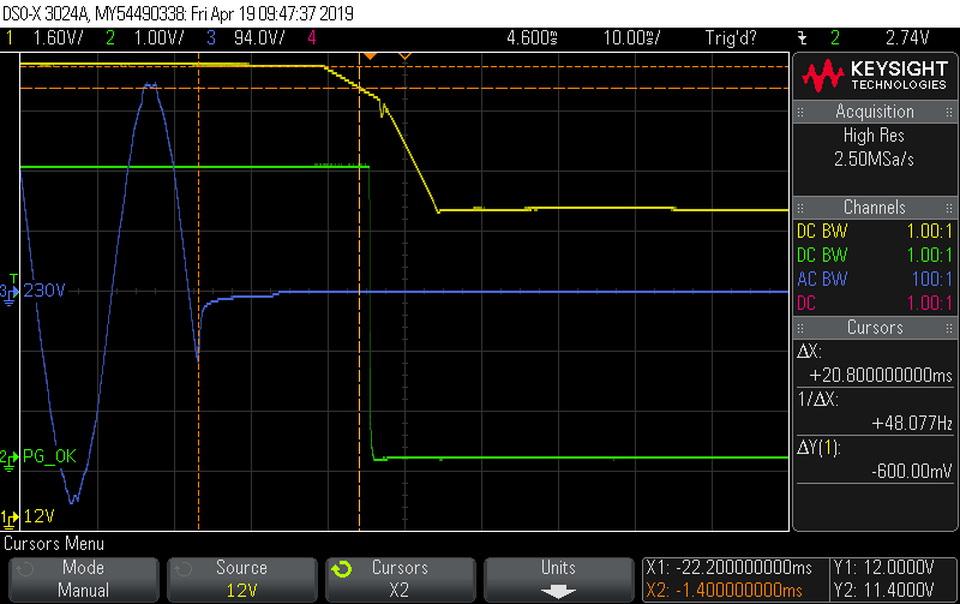Click the DSO-X 3024A title timestamp line
960x604 pixels.
[178, 13]
